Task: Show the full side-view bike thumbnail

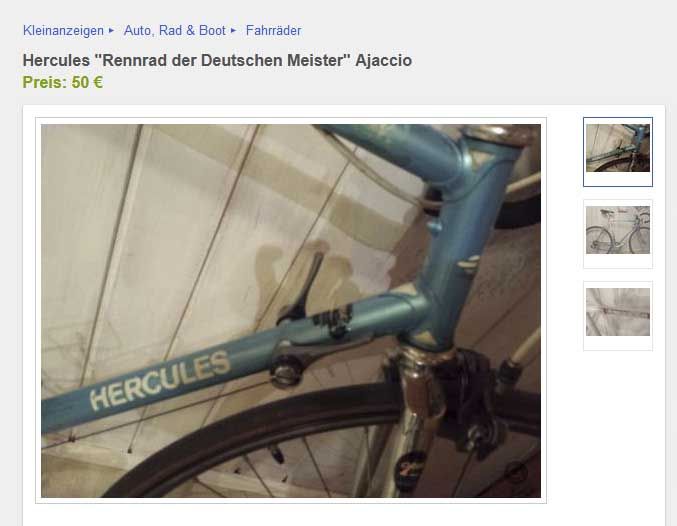Action: pos(617,230)
